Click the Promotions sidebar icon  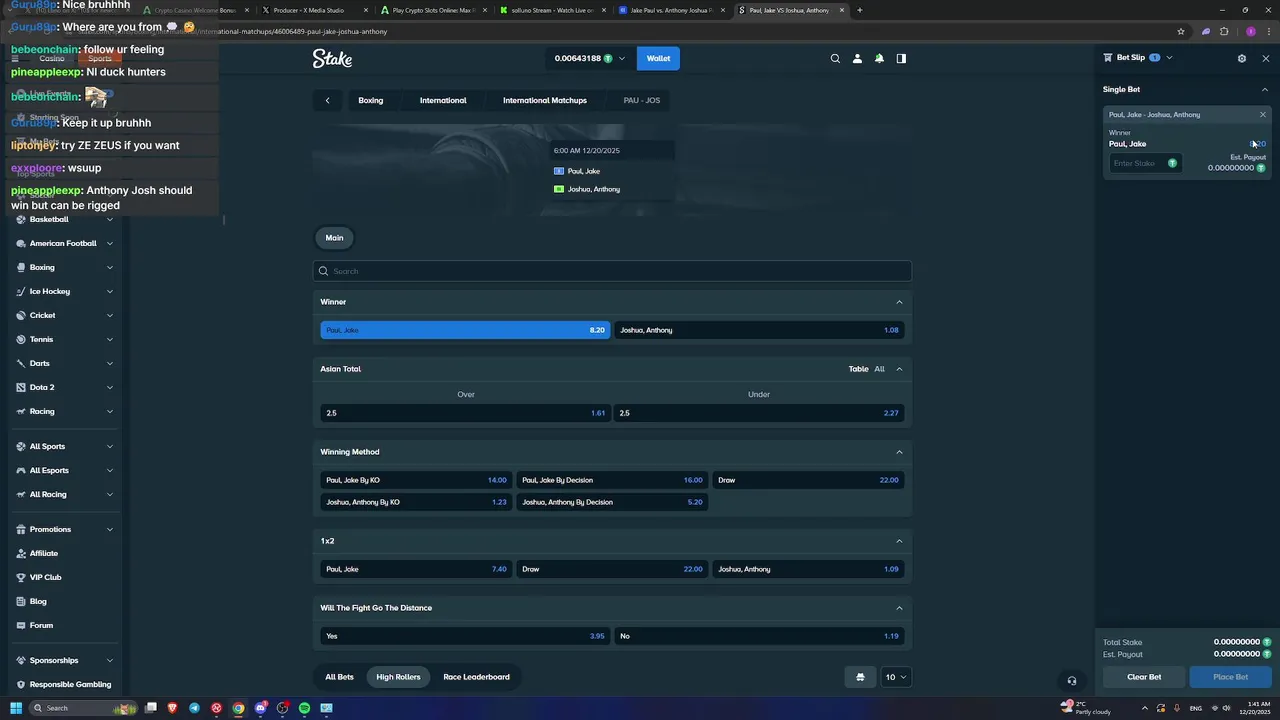pos(21,529)
